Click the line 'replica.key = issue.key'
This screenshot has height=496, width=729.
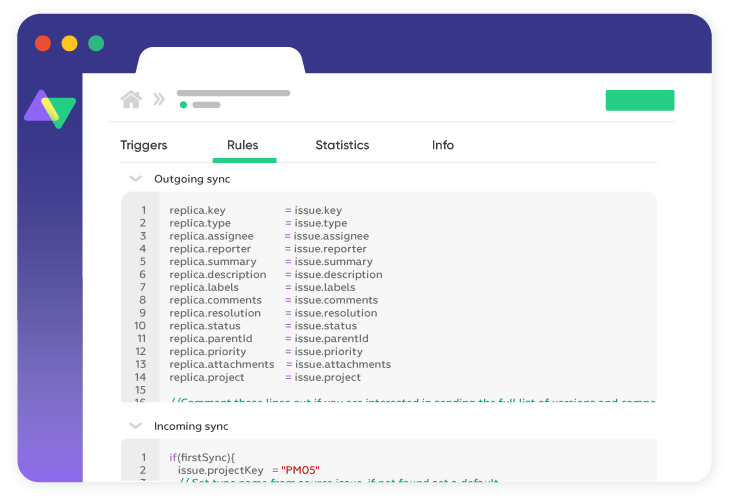(256, 211)
